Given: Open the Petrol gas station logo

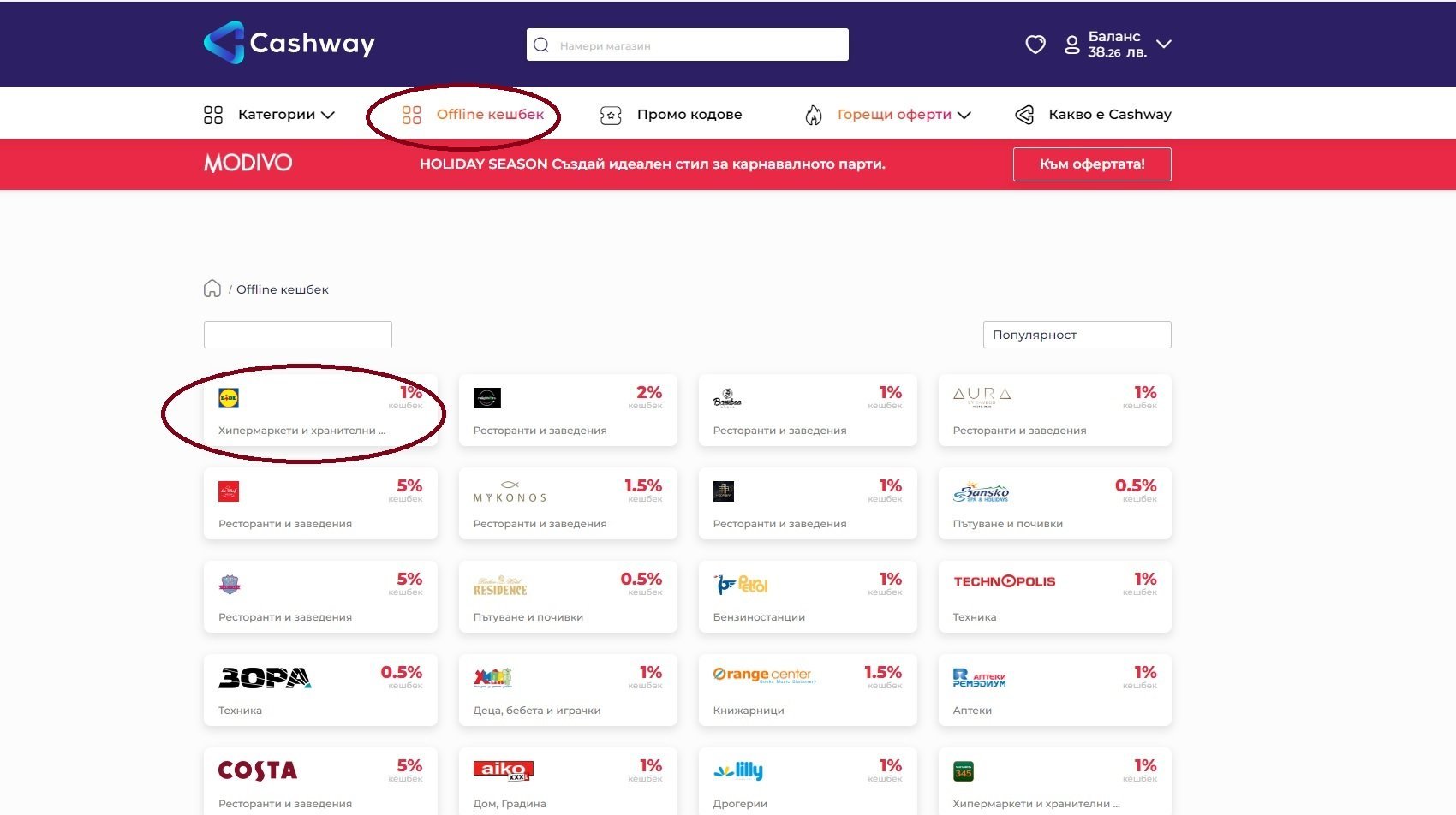Looking at the screenshot, I should pyautogui.click(x=740, y=585).
